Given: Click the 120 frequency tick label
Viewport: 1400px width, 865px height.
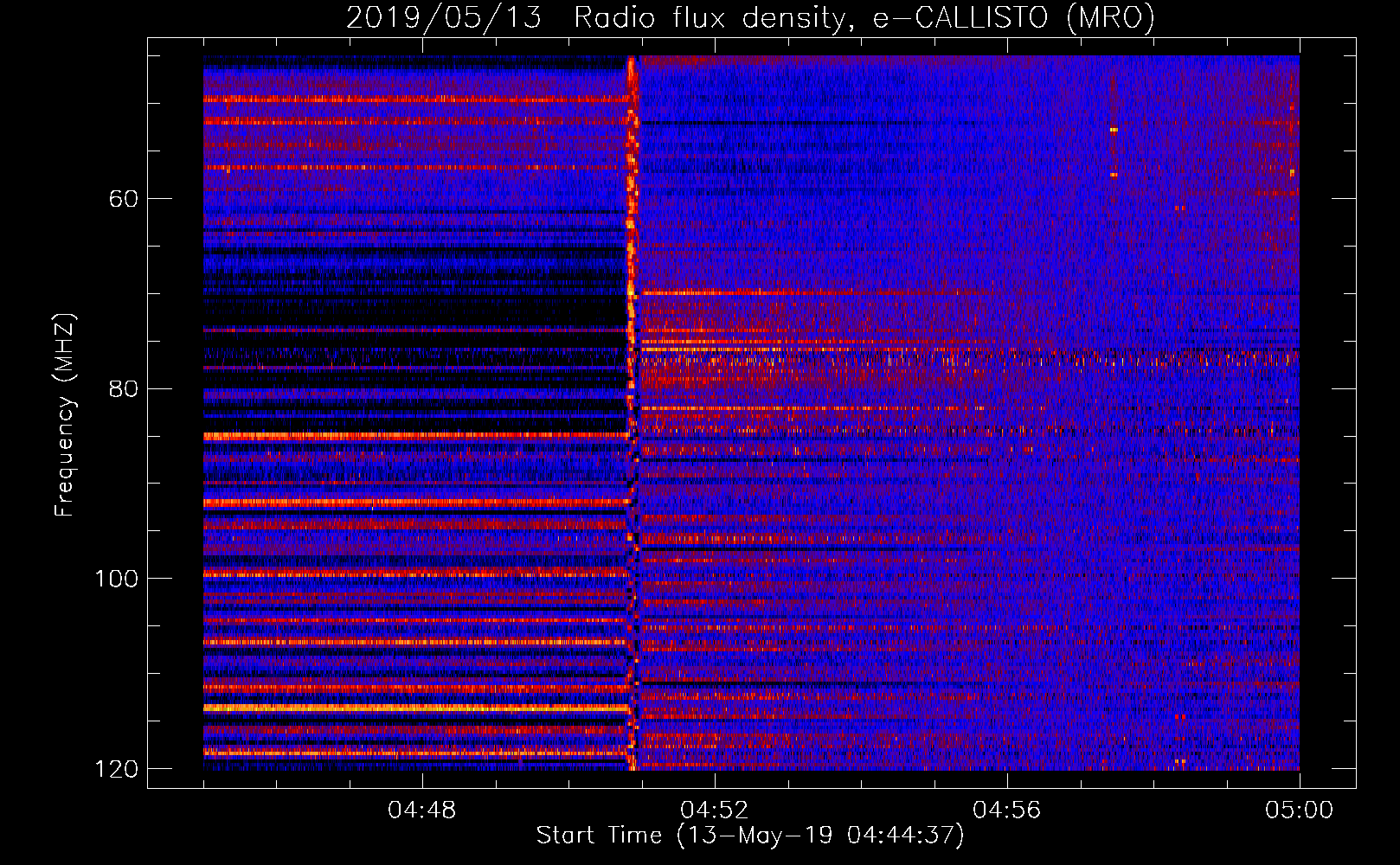Looking at the screenshot, I should [116, 768].
